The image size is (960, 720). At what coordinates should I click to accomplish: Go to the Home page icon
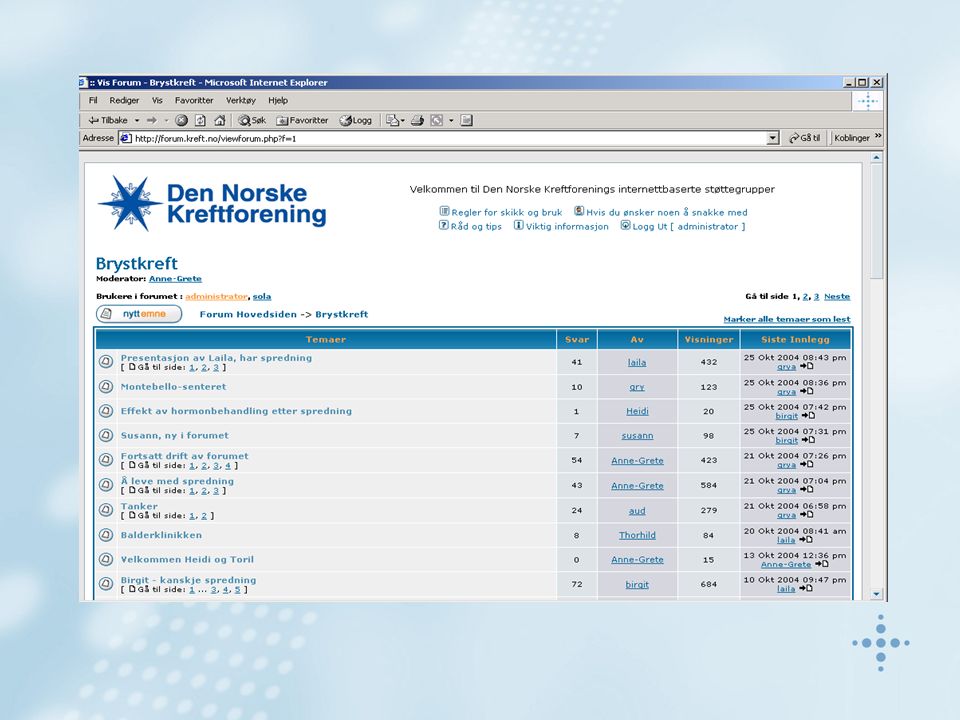[220, 121]
